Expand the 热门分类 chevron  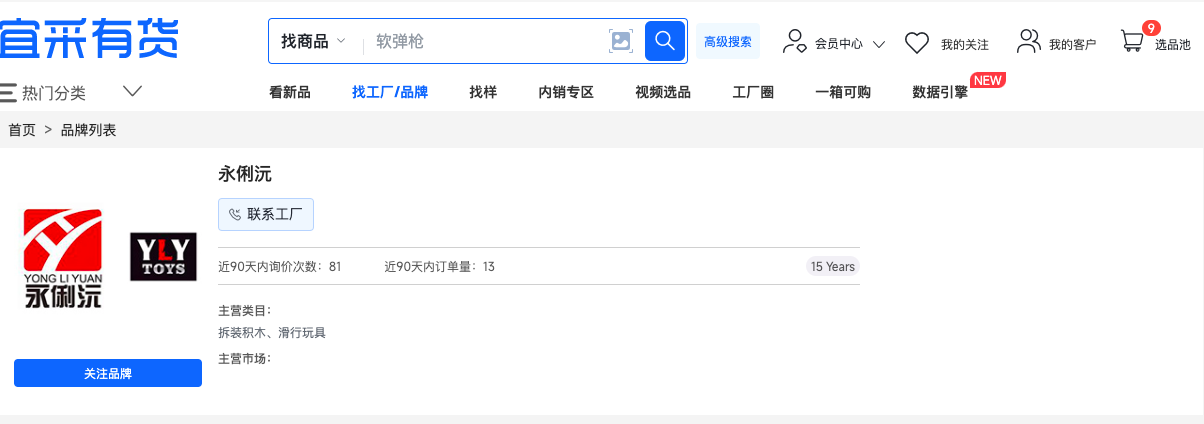point(133,91)
